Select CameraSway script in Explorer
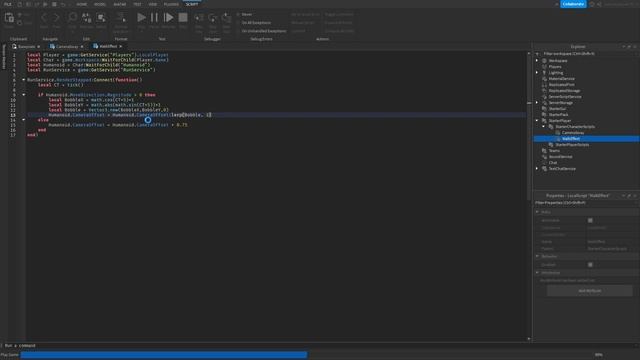640x360 pixels. click(573, 133)
